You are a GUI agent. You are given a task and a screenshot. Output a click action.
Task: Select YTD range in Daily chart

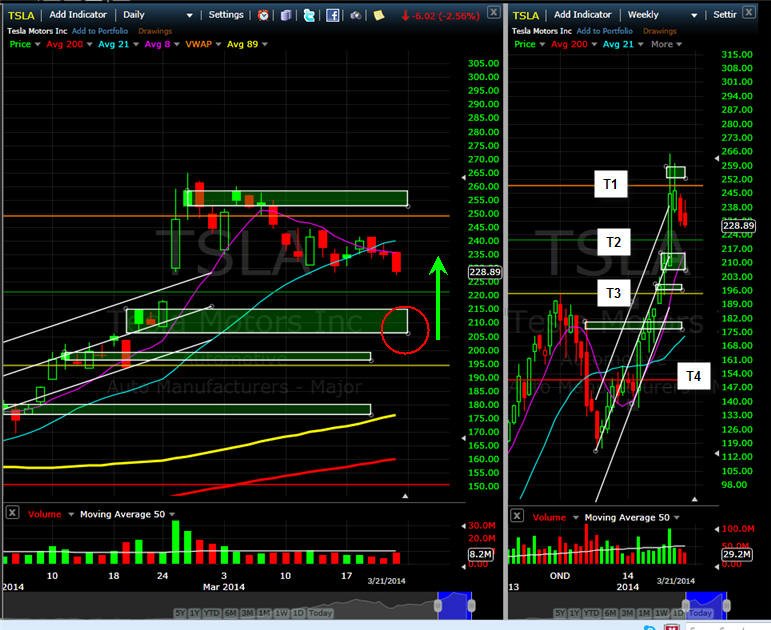(x=212, y=613)
